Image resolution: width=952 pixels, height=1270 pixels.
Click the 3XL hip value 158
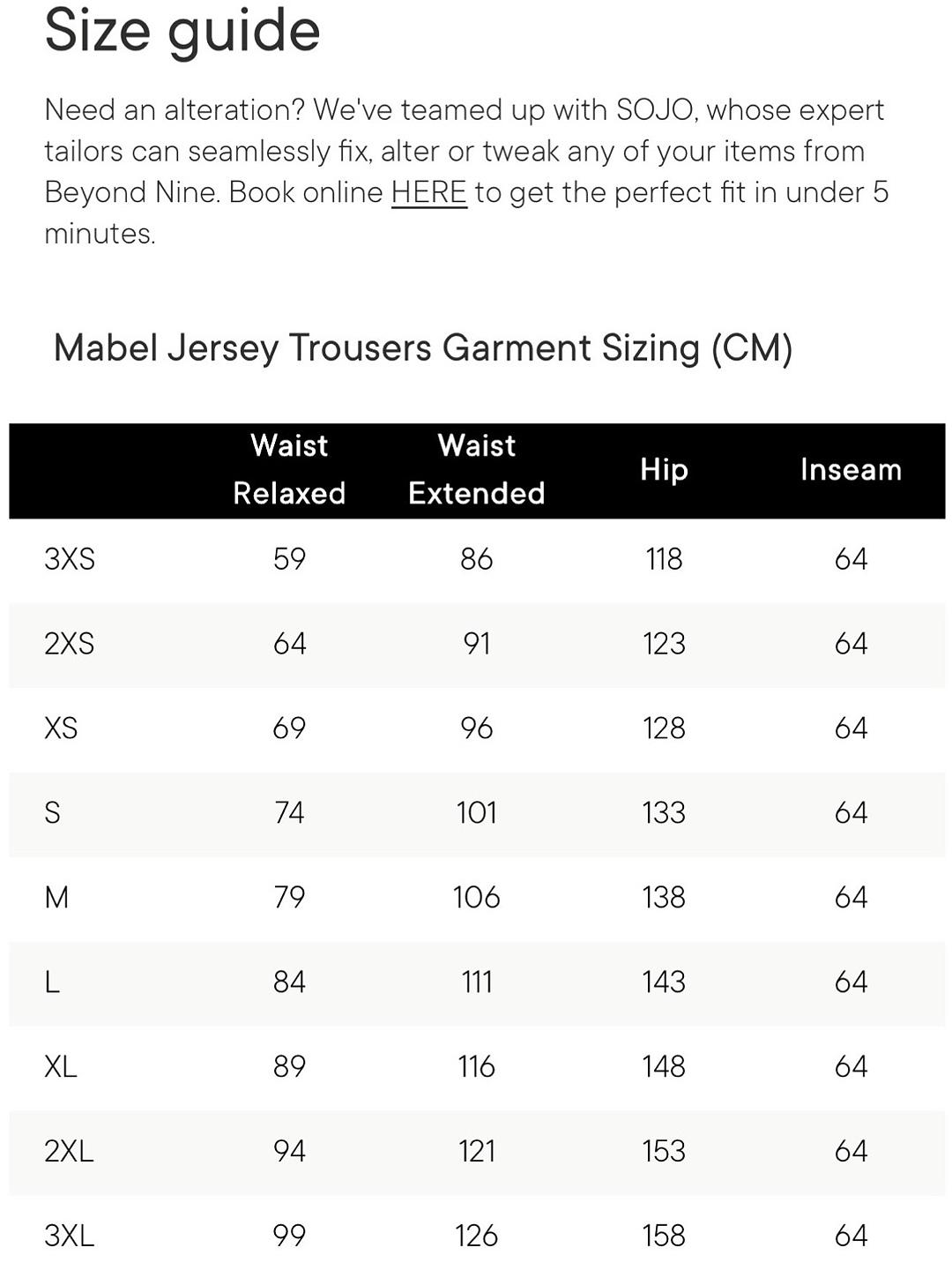click(664, 1236)
